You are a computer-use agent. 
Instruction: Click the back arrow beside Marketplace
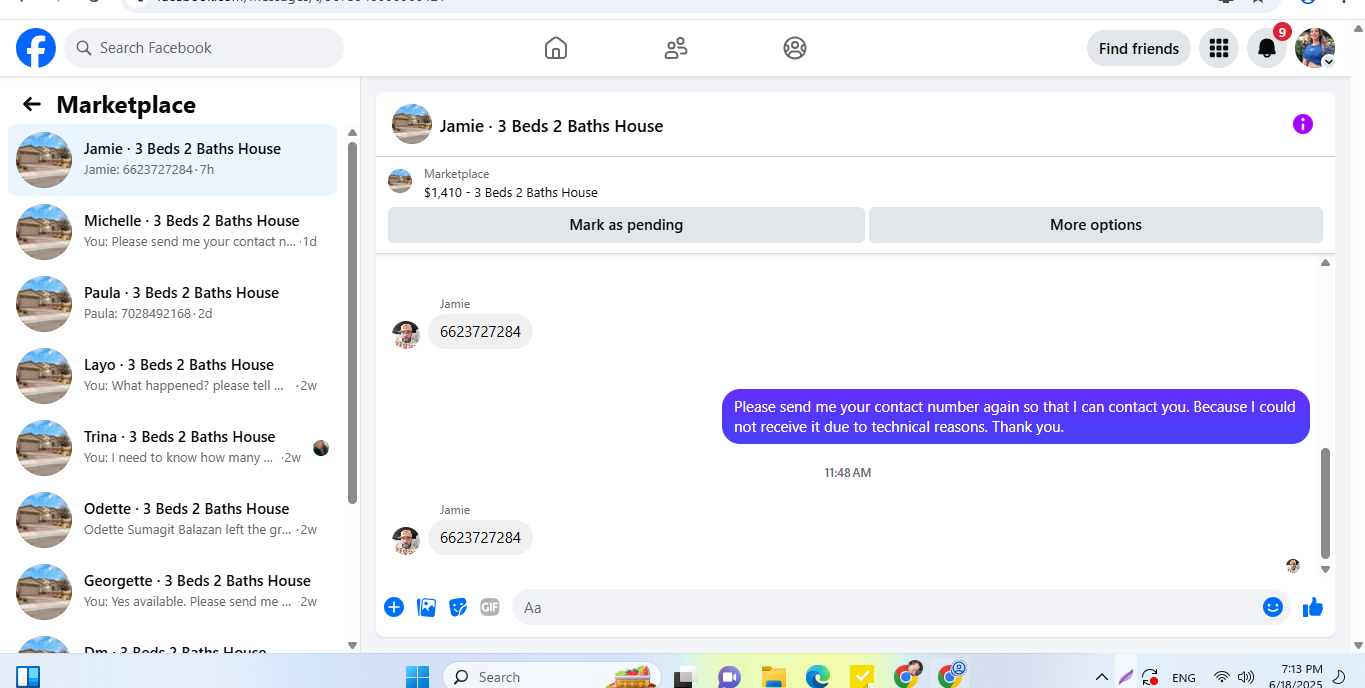coord(32,104)
